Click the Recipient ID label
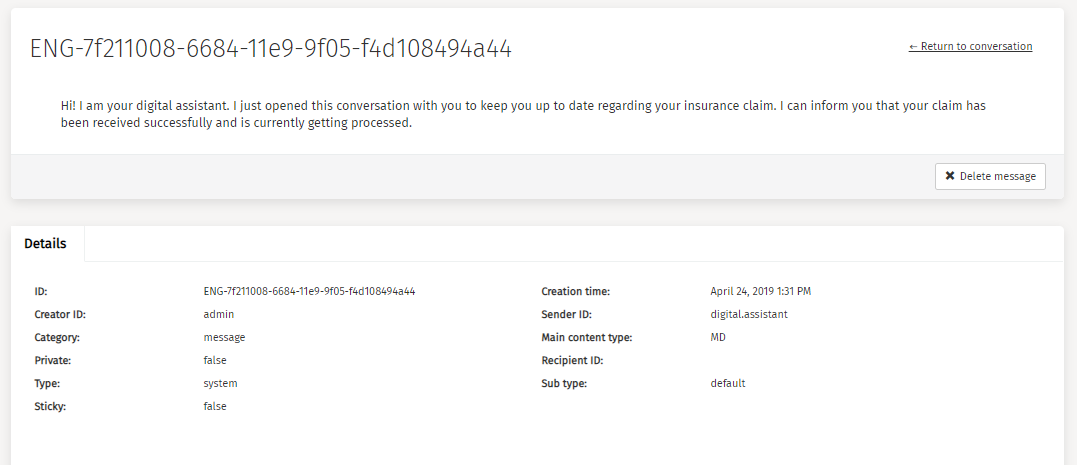Screen dimensions: 1077x465 (x=574, y=361)
